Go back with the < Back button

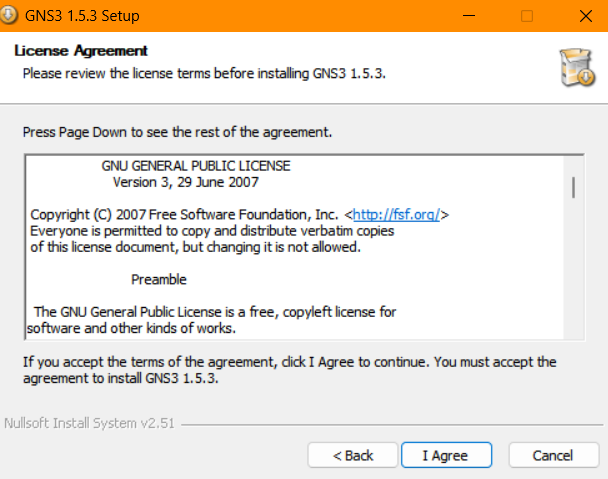click(352, 455)
